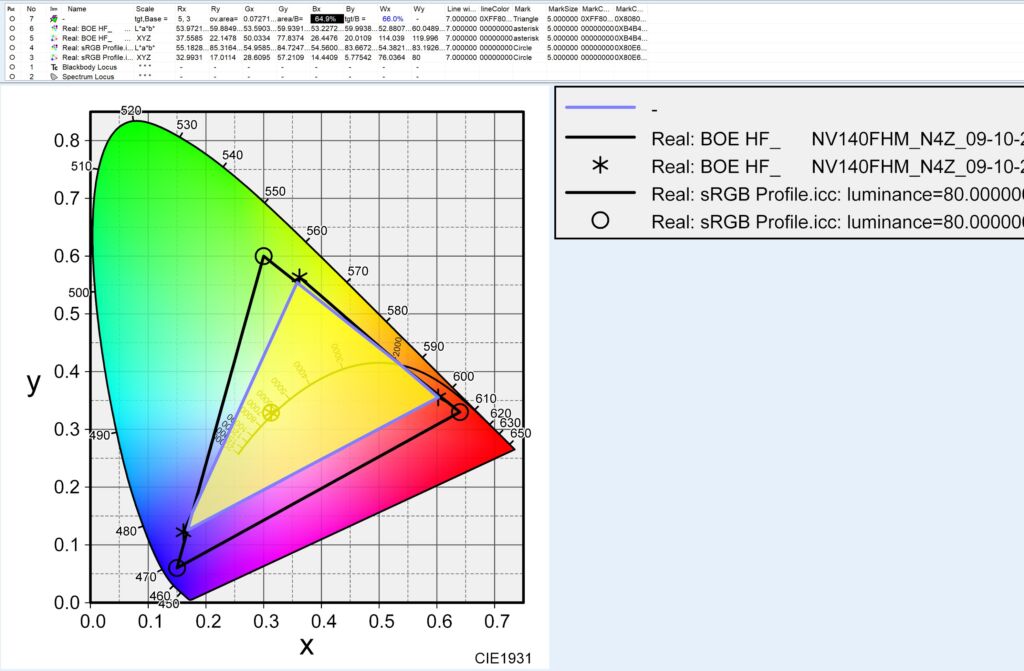The height and width of the screenshot is (671, 1024).
Task: Click the Scale column header
Action: pyautogui.click(x=145, y=9)
